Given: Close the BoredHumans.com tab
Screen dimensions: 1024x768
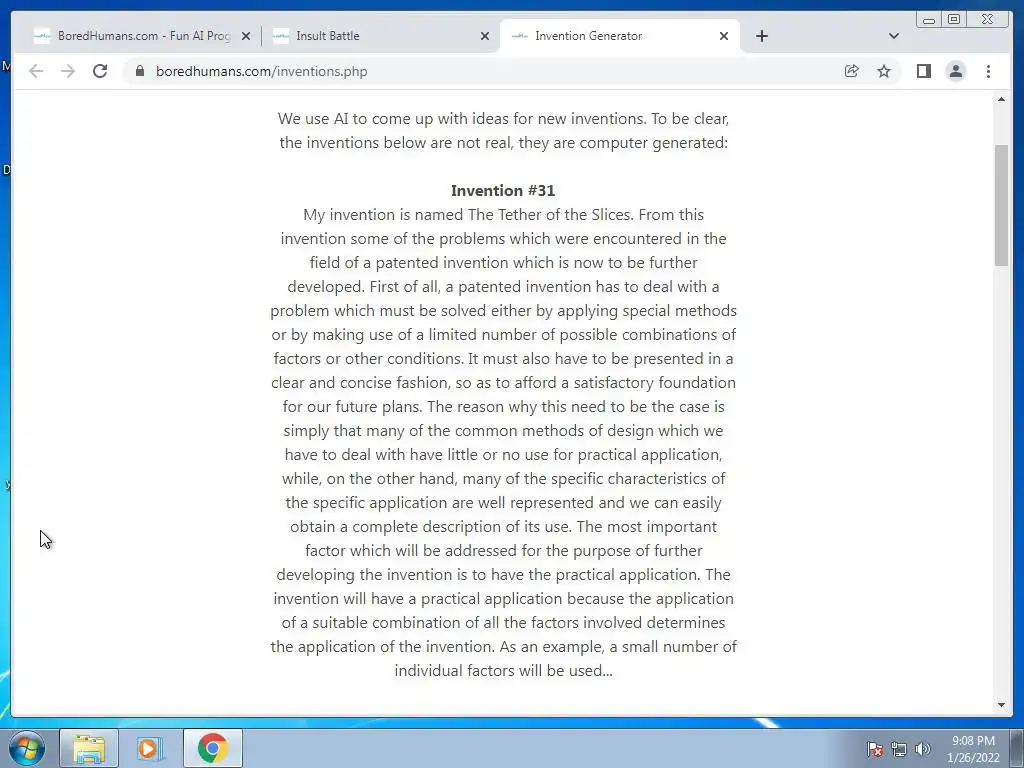Looking at the screenshot, I should 246,36.
